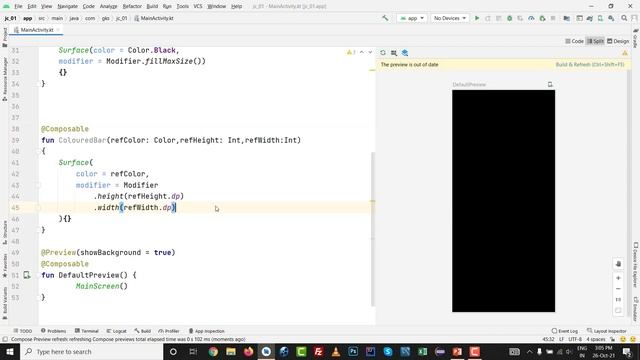Open the Build menu
Image resolution: width=640 pixels, height=360 pixels.
click(152, 6)
